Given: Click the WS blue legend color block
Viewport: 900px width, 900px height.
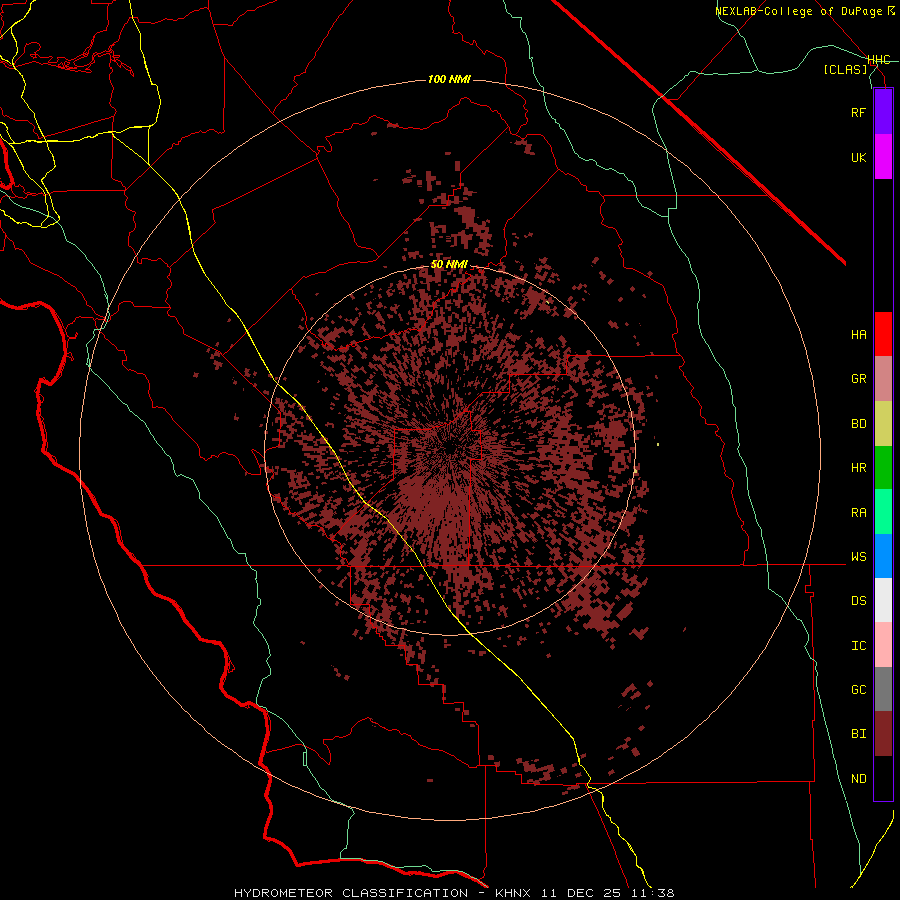Looking at the screenshot, I should click(x=883, y=556).
